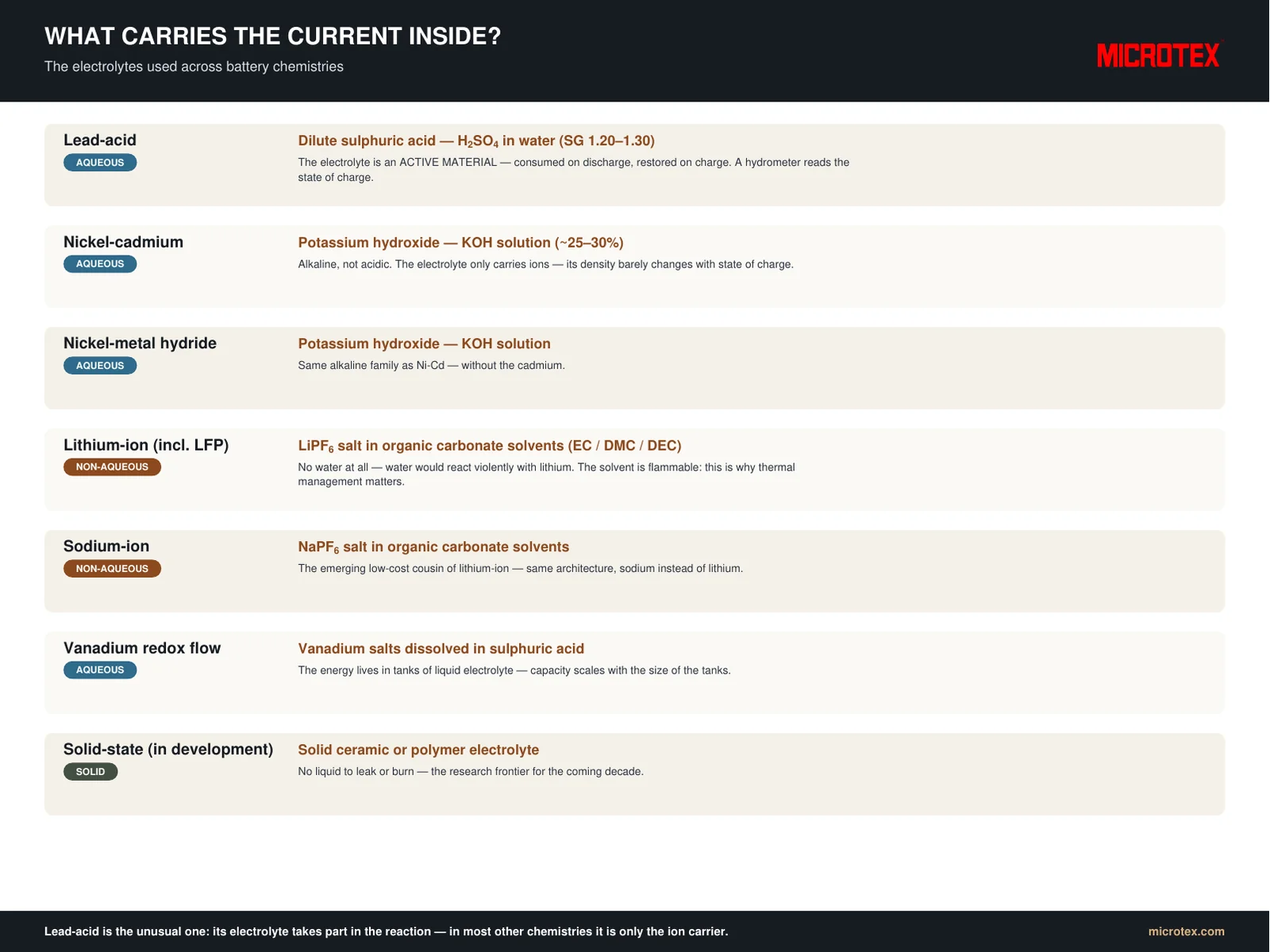The height and width of the screenshot is (952, 1270).
Task: Click Vanadium salts dissolved in sulphuric acid
Action: click(441, 649)
